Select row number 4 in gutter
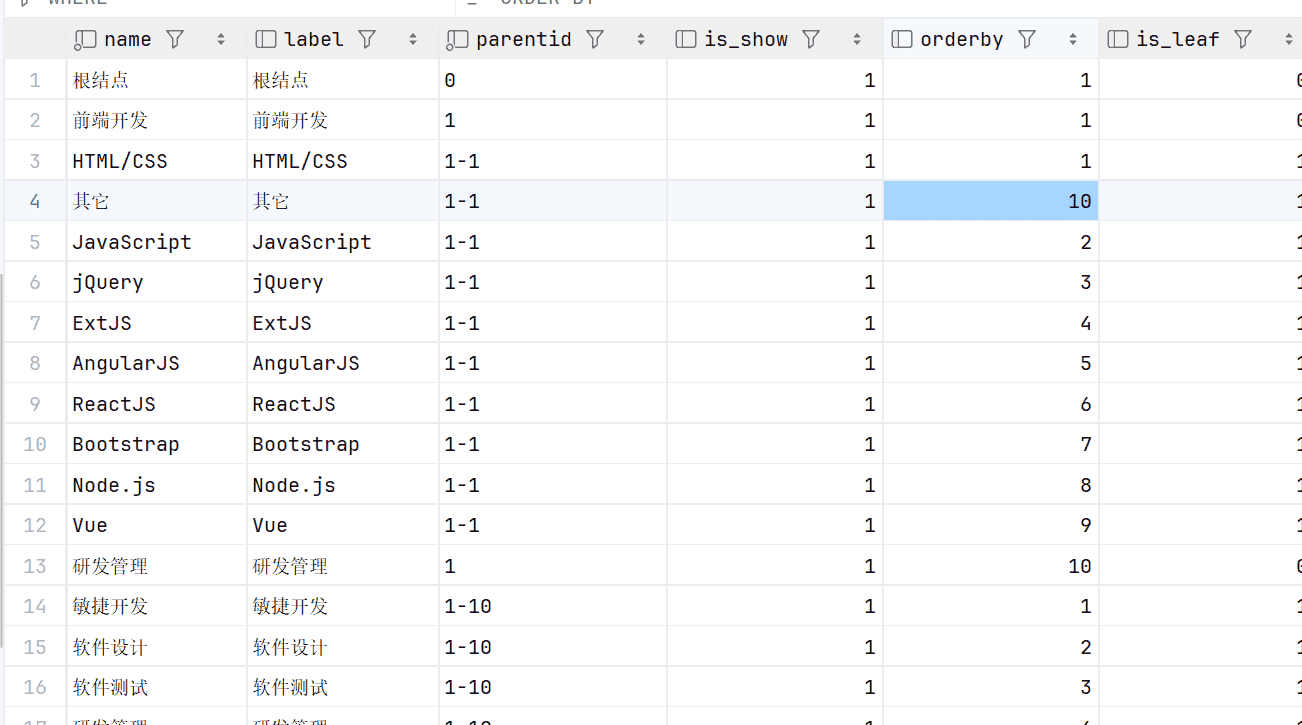Viewport: 1302px width, 725px height. 35,201
